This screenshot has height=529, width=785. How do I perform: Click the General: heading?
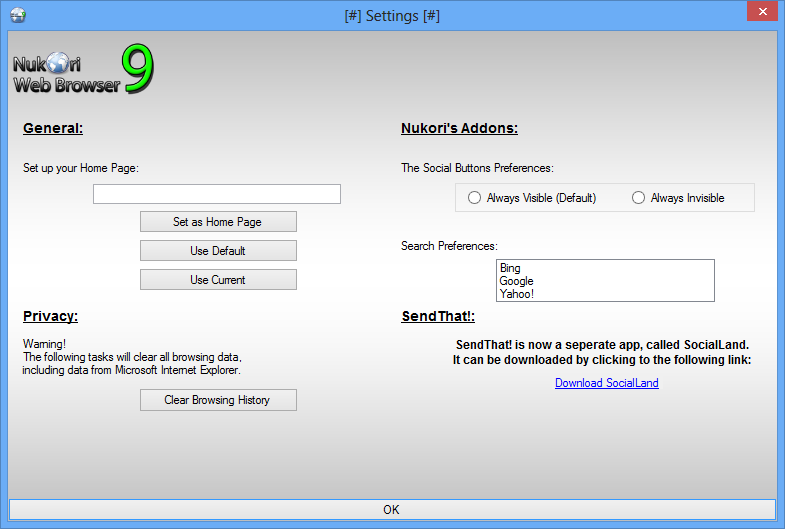tap(53, 128)
